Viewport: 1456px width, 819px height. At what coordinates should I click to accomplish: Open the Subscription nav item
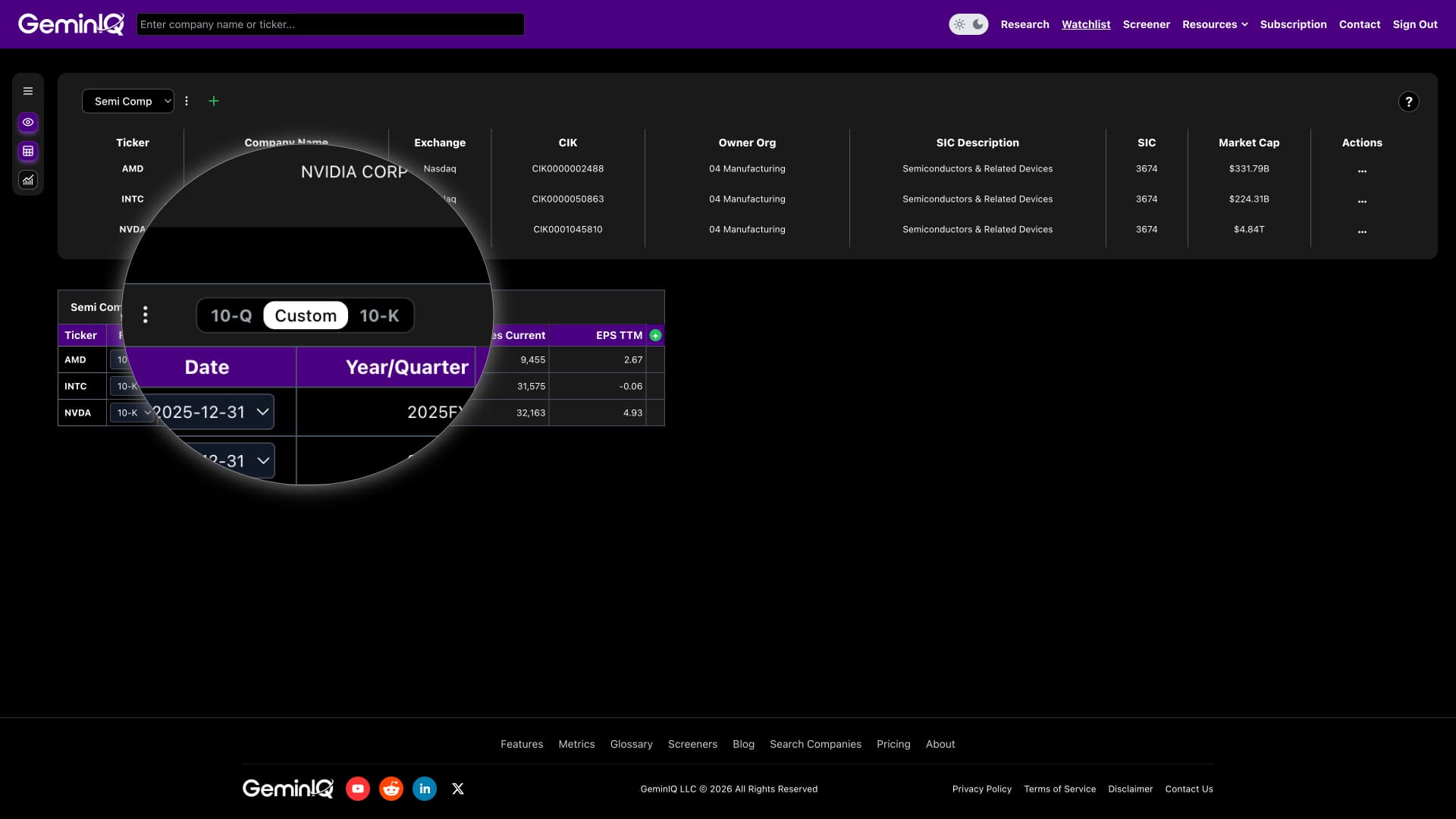pyautogui.click(x=1293, y=24)
